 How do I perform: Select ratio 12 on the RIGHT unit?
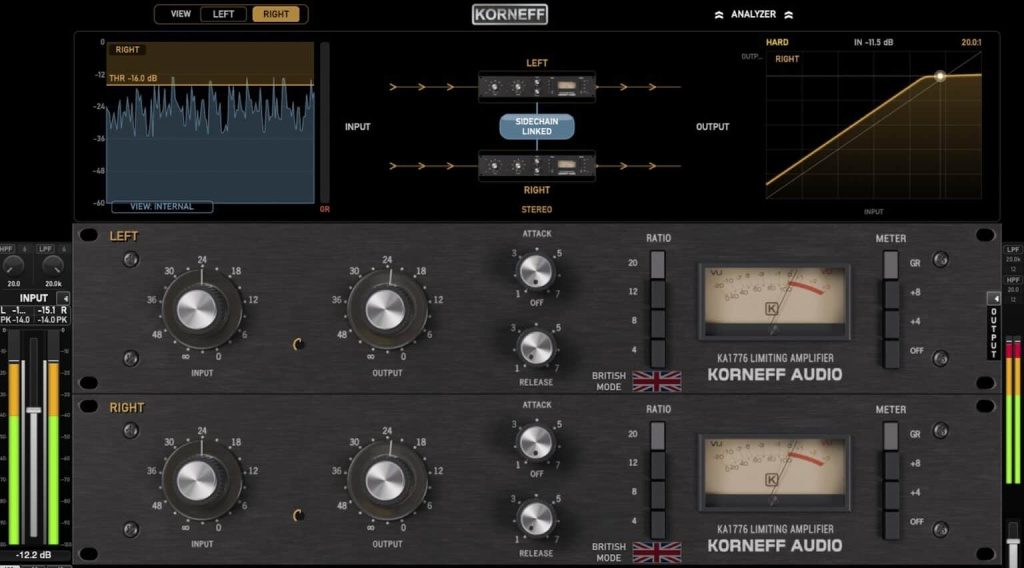point(658,464)
